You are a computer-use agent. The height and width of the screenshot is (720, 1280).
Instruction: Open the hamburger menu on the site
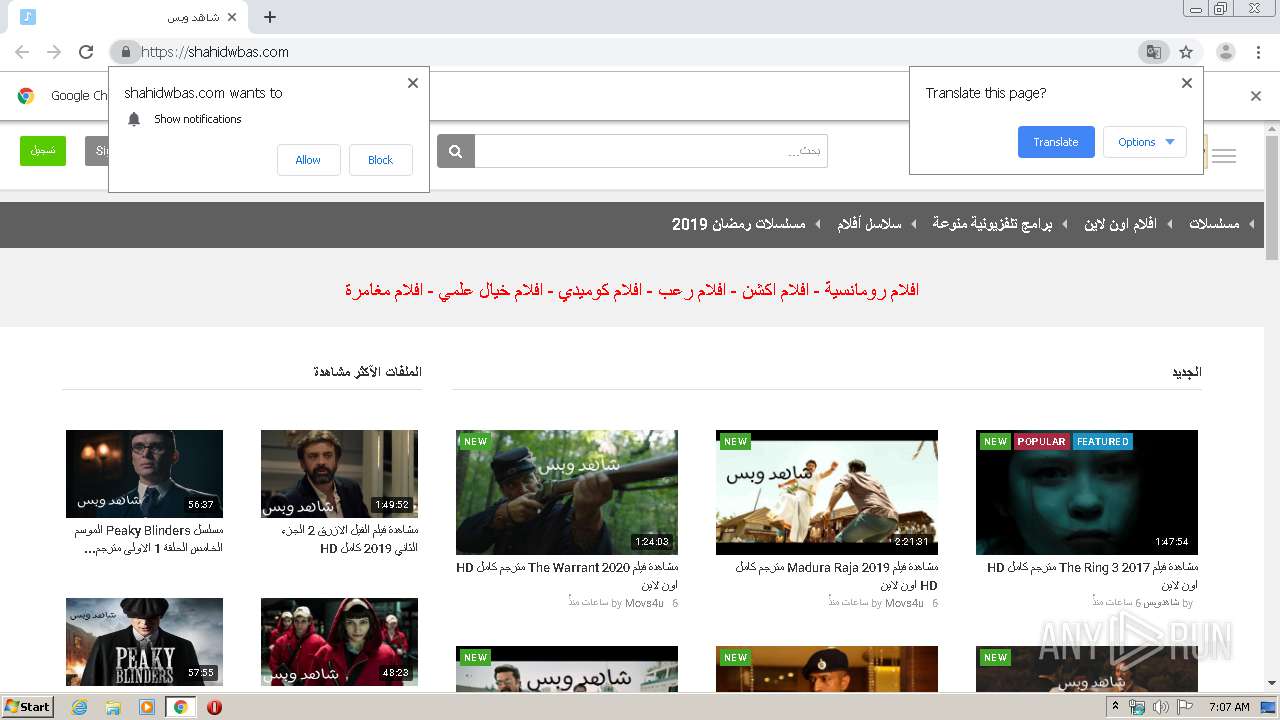1224,156
